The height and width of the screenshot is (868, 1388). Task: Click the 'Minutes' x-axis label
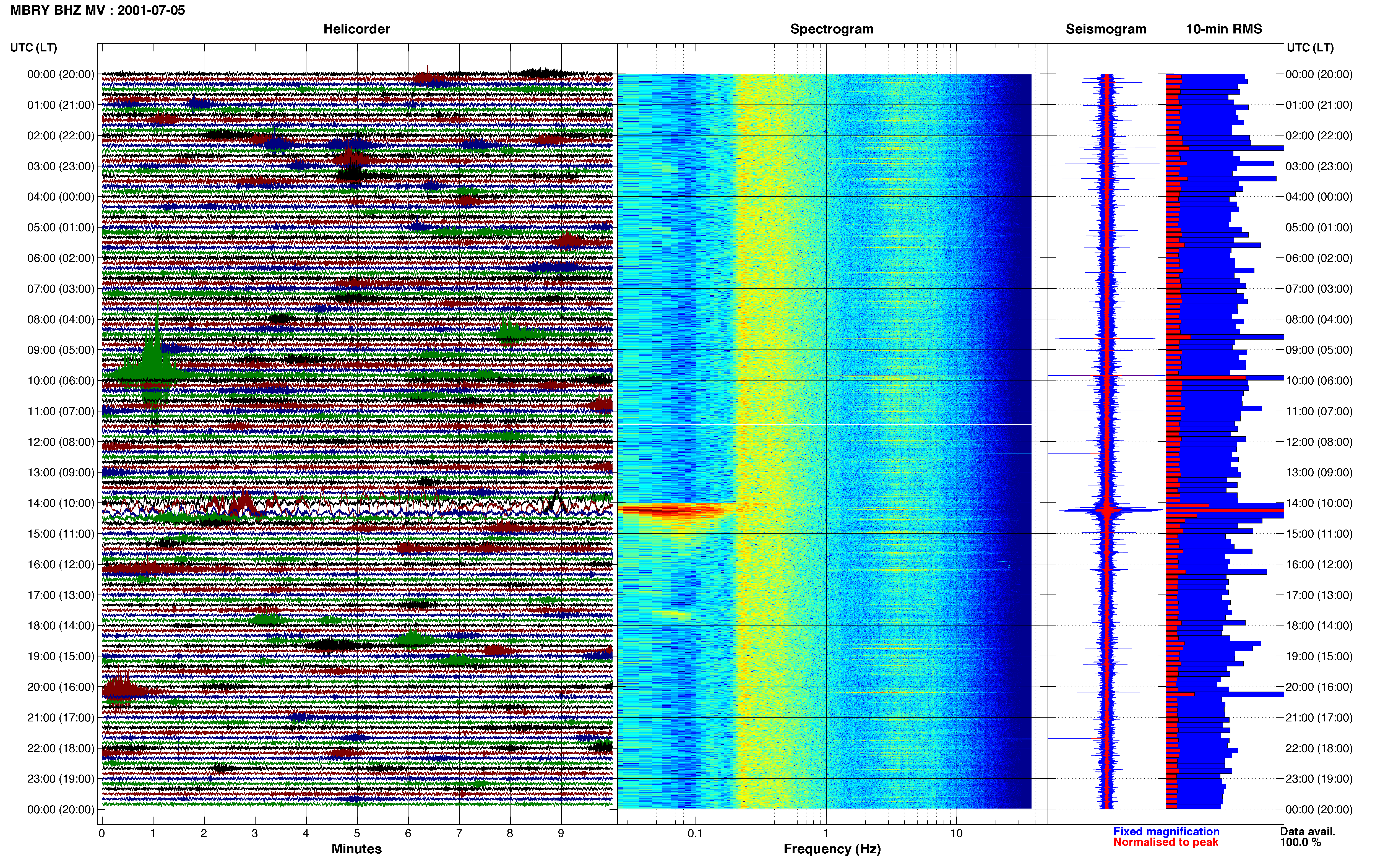point(356,848)
